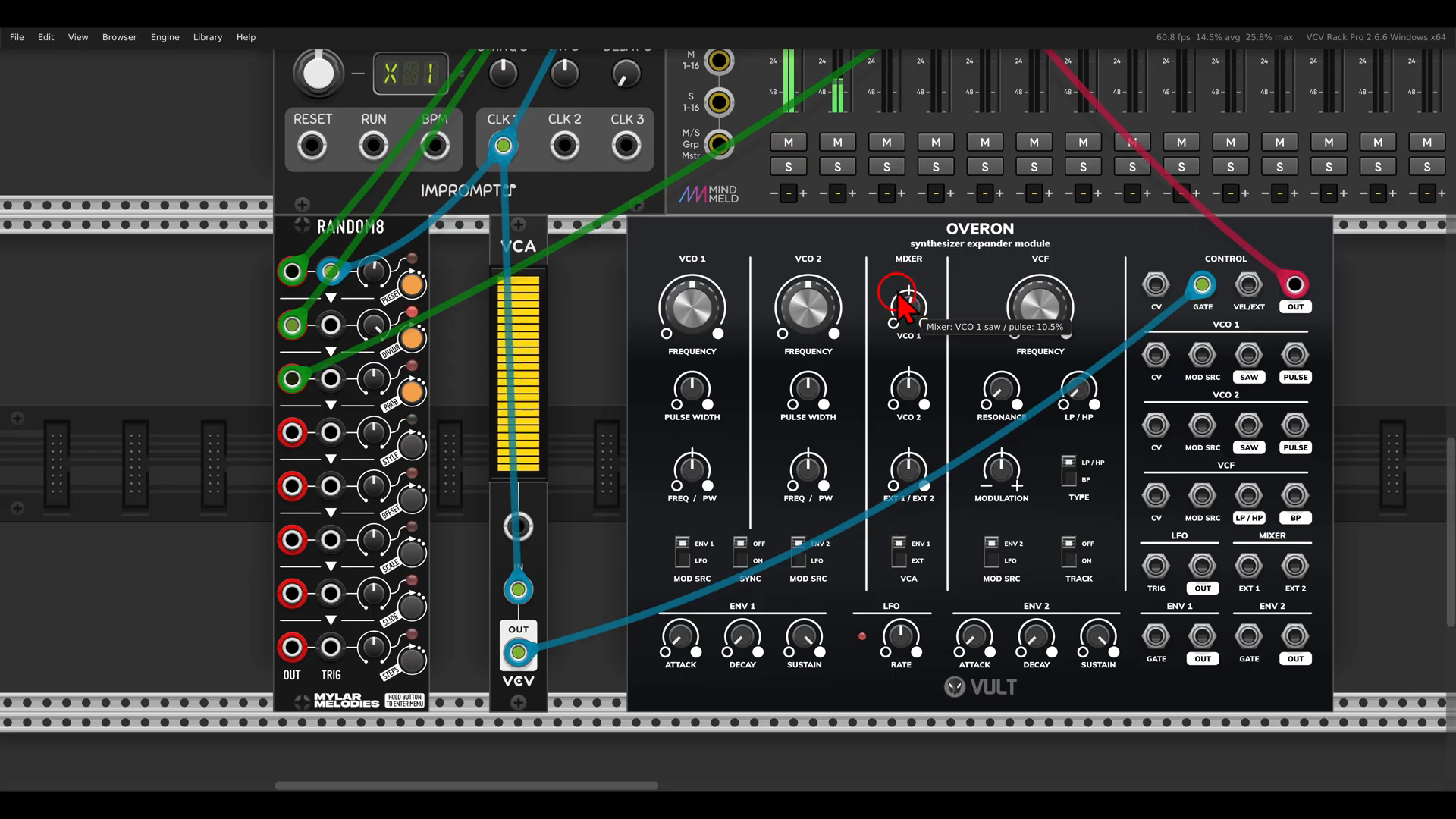This screenshot has width=1456, height=819.
Task: Click the CLK 2 output jack
Action: coord(564,146)
